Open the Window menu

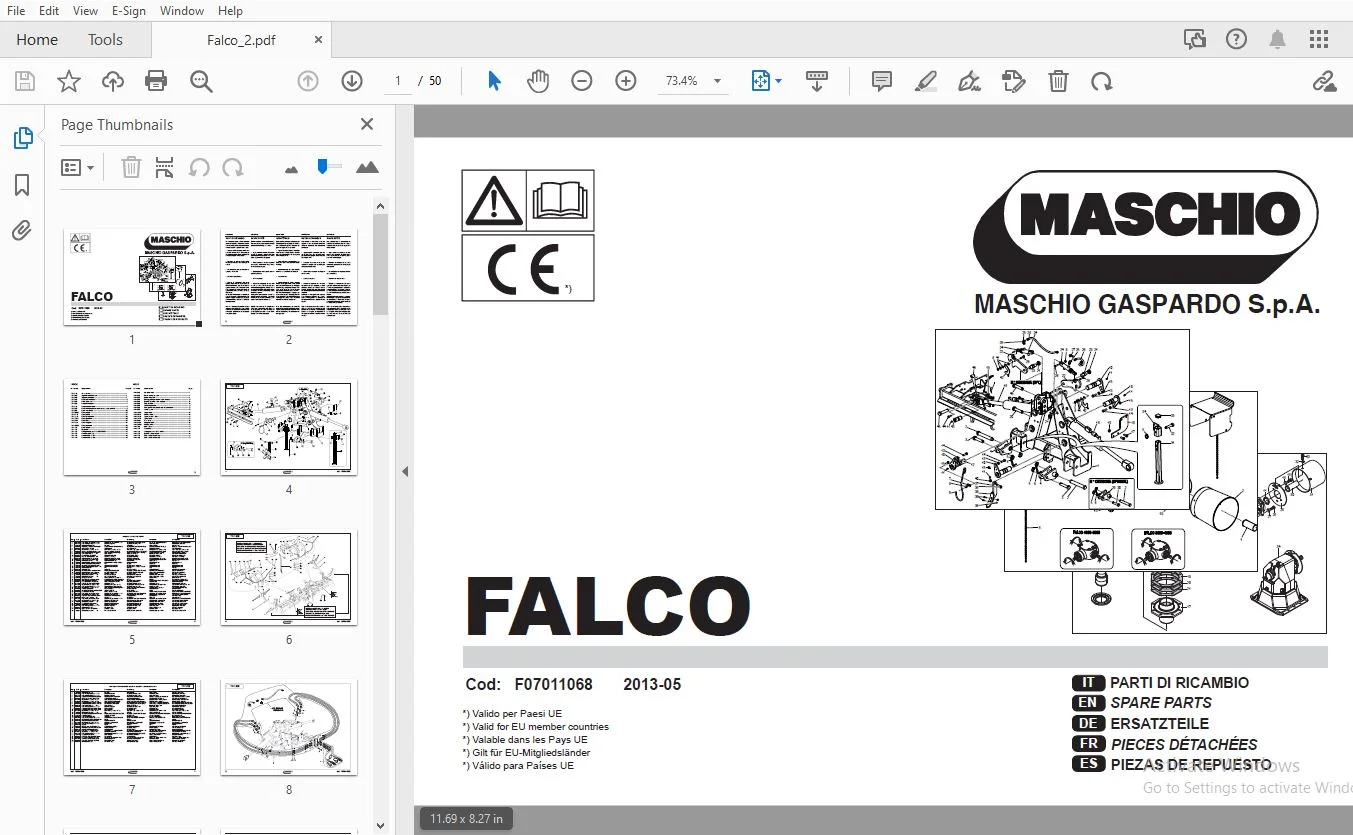(x=182, y=10)
